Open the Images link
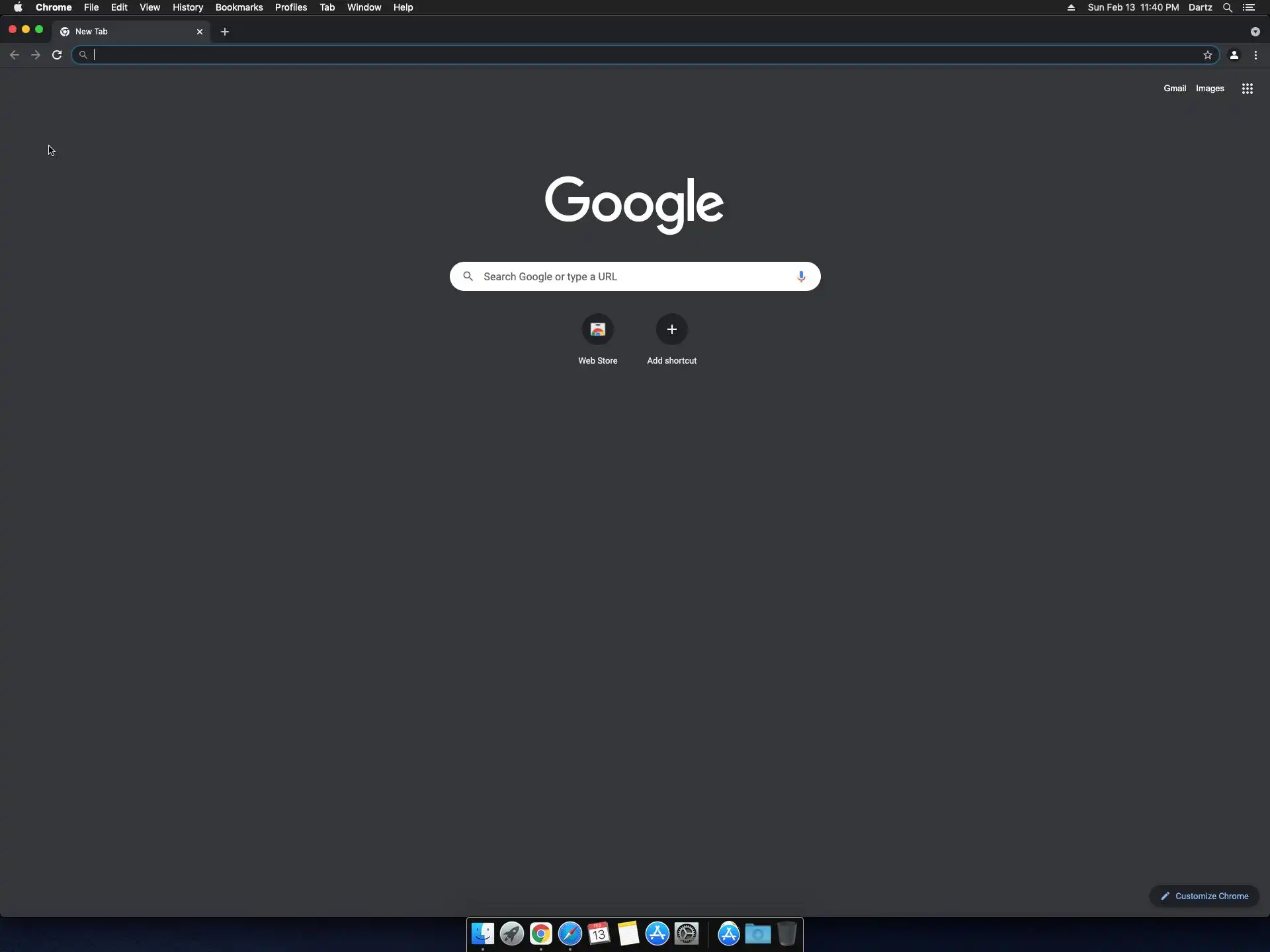The height and width of the screenshot is (952, 1270). pos(1209,89)
